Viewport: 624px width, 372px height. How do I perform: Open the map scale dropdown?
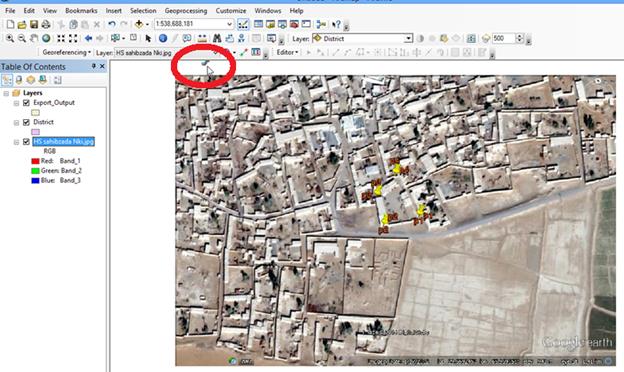coord(230,24)
